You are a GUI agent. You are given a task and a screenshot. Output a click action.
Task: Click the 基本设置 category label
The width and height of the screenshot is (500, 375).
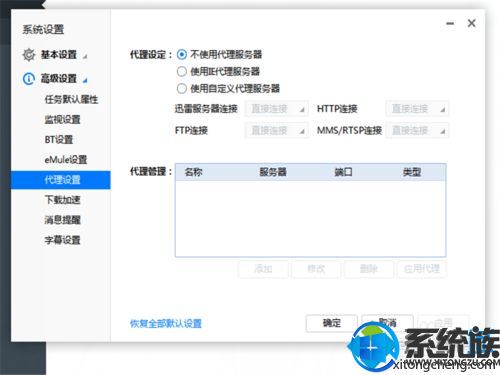[59, 55]
